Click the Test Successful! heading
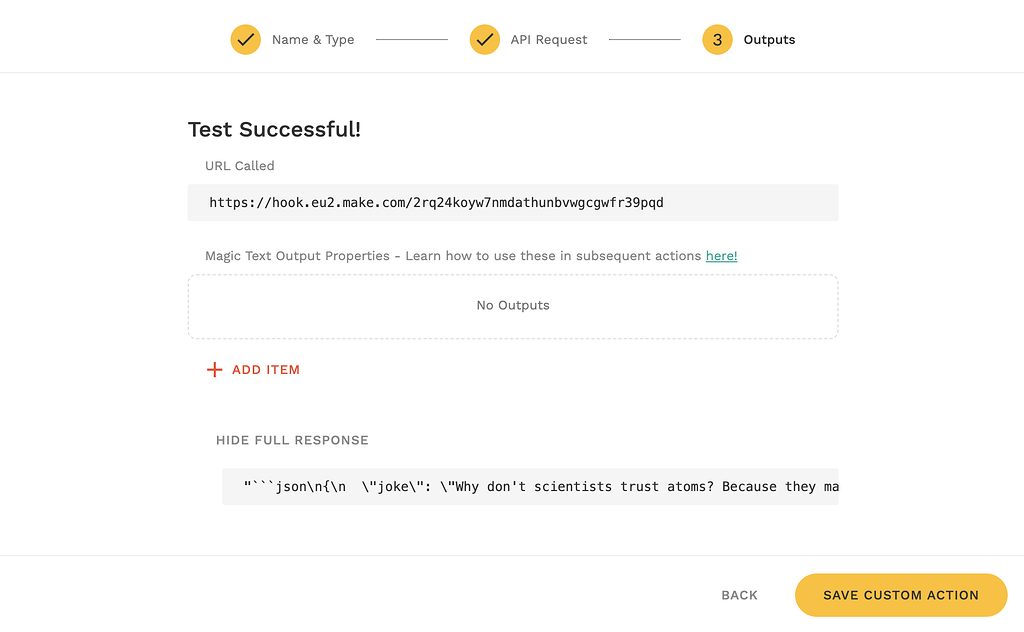 [x=274, y=129]
